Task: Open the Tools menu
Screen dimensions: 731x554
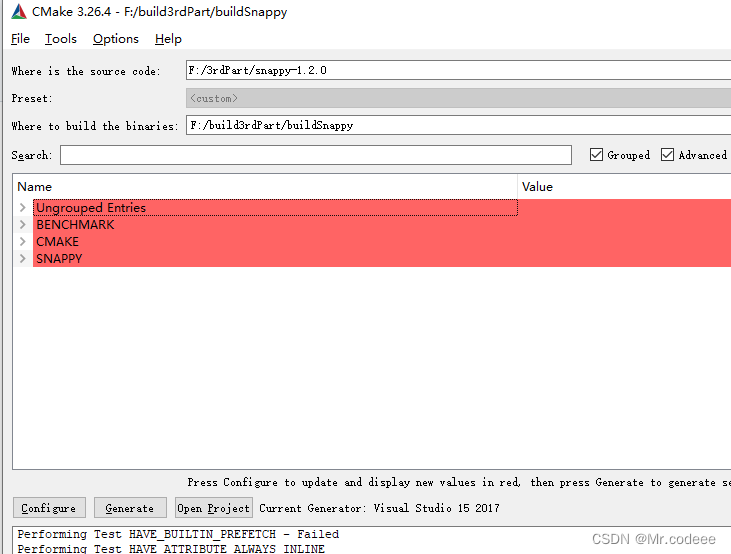Action: pyautogui.click(x=61, y=39)
